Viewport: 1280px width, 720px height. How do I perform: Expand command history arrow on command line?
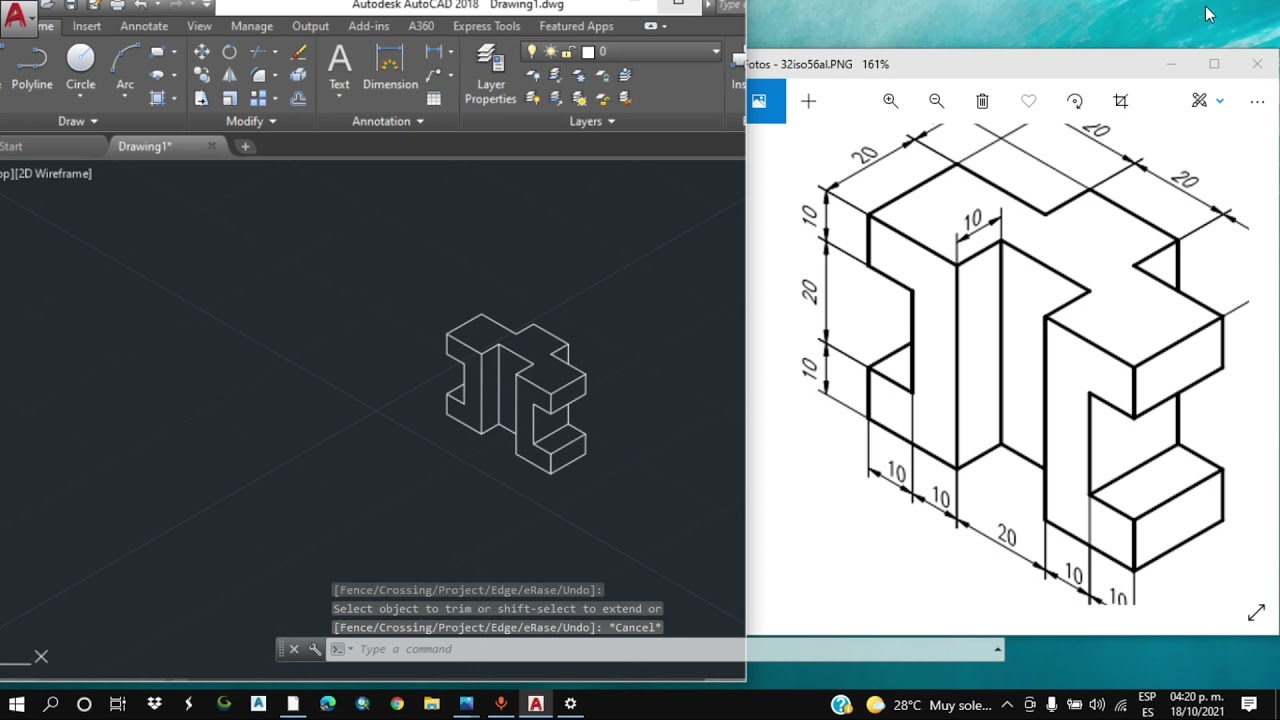point(997,649)
